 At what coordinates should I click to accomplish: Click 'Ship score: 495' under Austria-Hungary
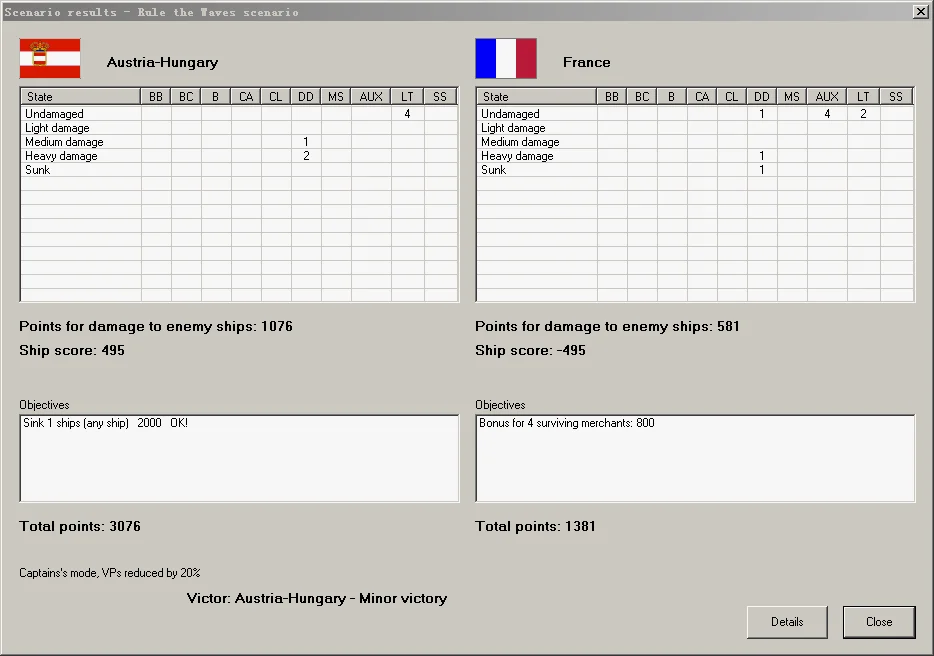click(71, 350)
